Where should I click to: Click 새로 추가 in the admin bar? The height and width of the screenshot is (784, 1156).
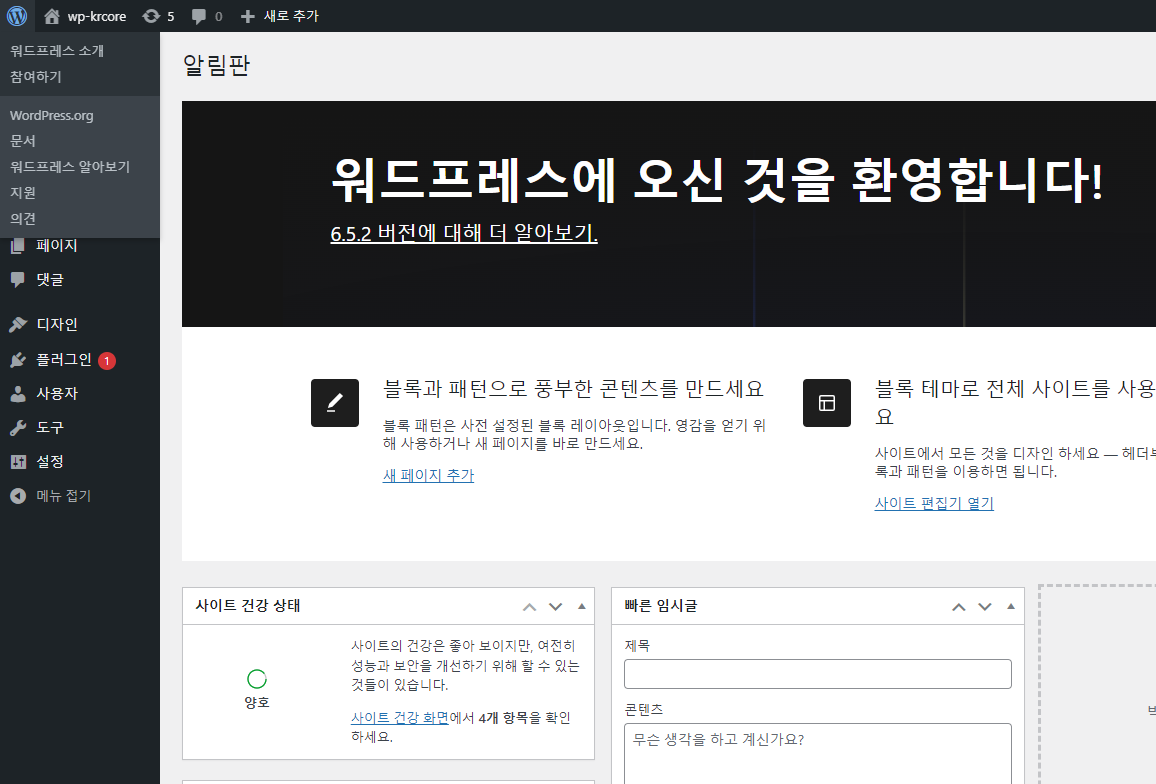click(x=291, y=16)
